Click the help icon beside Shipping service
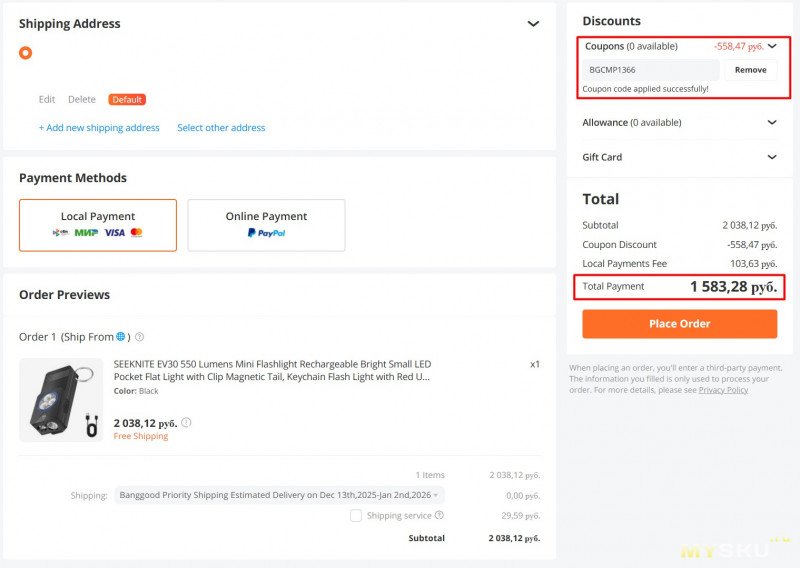800x568 pixels. coord(439,516)
